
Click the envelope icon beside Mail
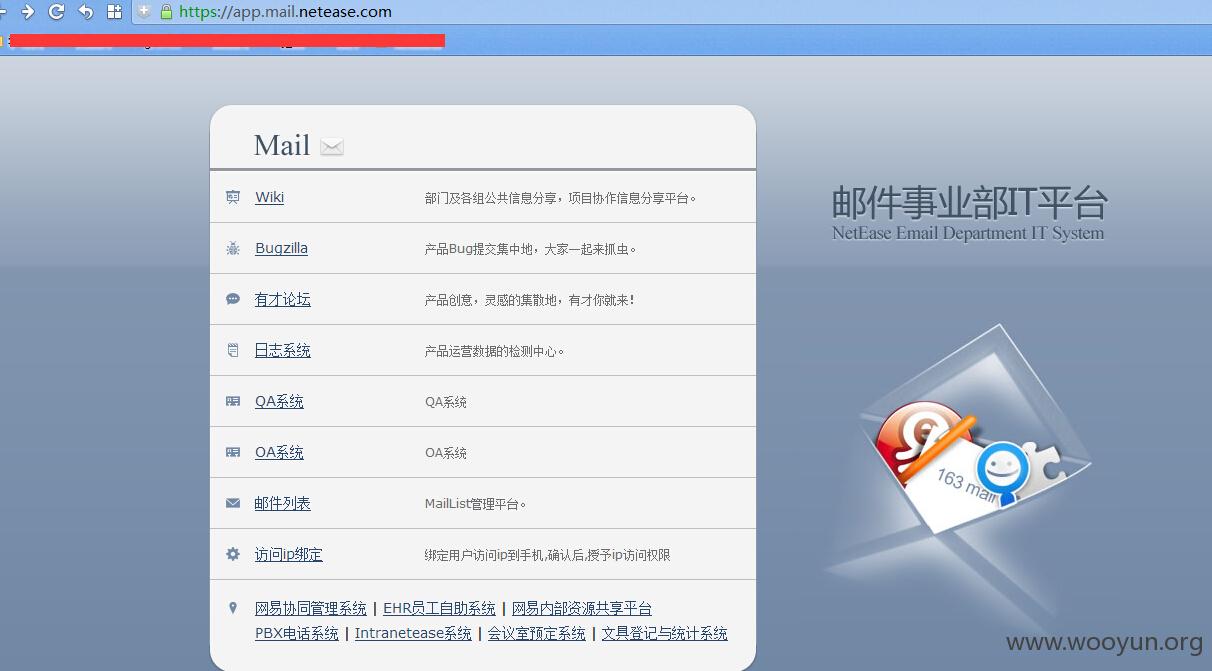pos(332,147)
